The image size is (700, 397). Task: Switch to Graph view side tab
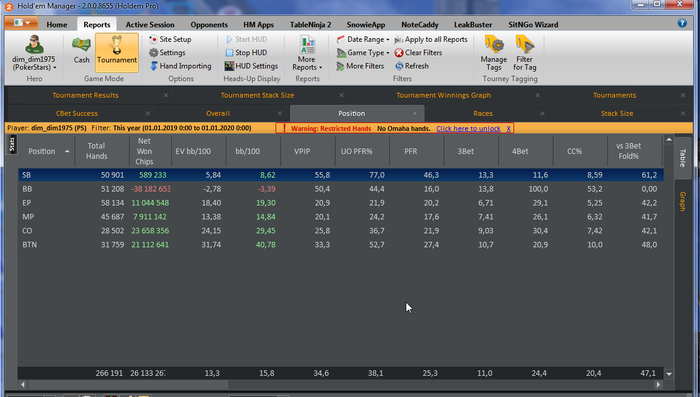pyautogui.click(x=682, y=201)
